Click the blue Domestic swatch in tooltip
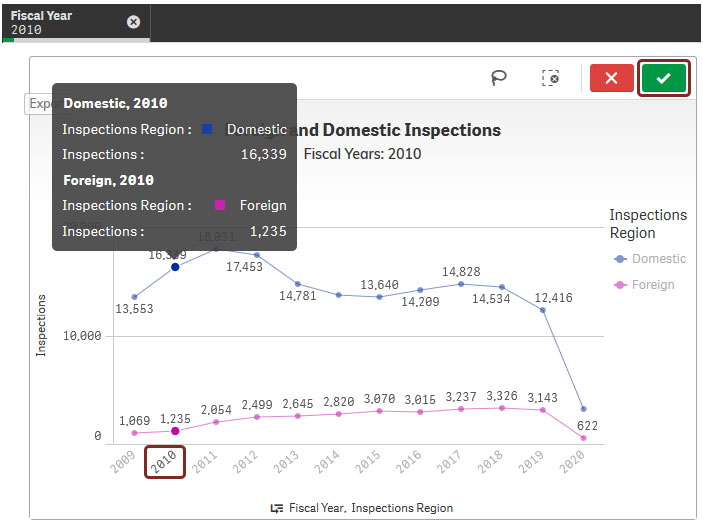 click(206, 129)
